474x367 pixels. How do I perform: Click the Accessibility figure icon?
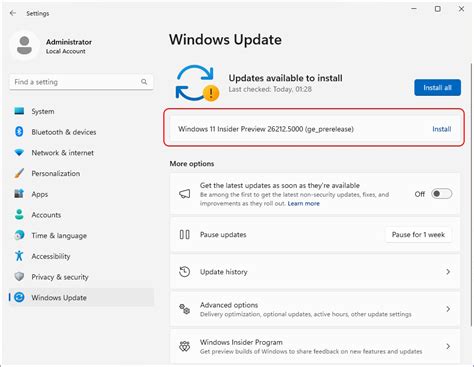pos(19,256)
